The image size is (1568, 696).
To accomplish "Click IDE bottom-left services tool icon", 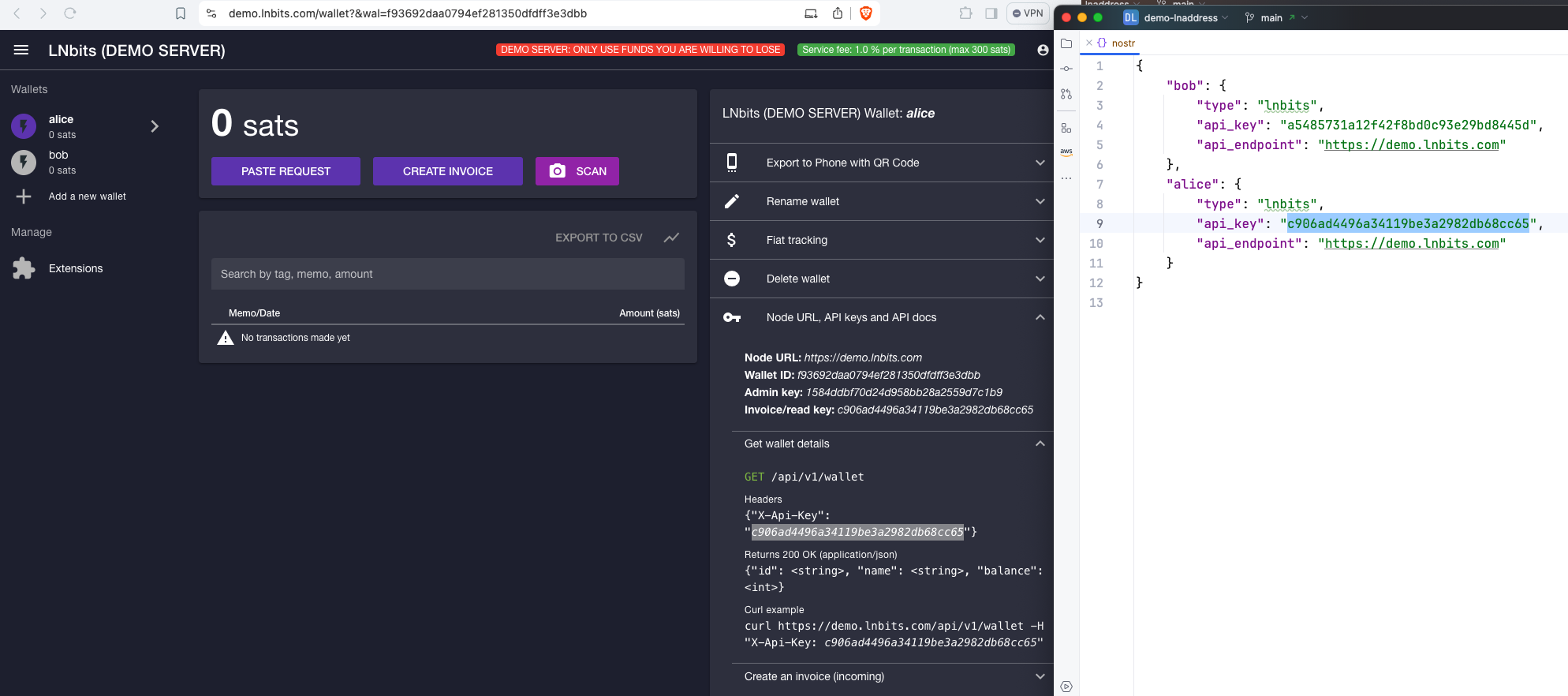I will click(x=1066, y=687).
